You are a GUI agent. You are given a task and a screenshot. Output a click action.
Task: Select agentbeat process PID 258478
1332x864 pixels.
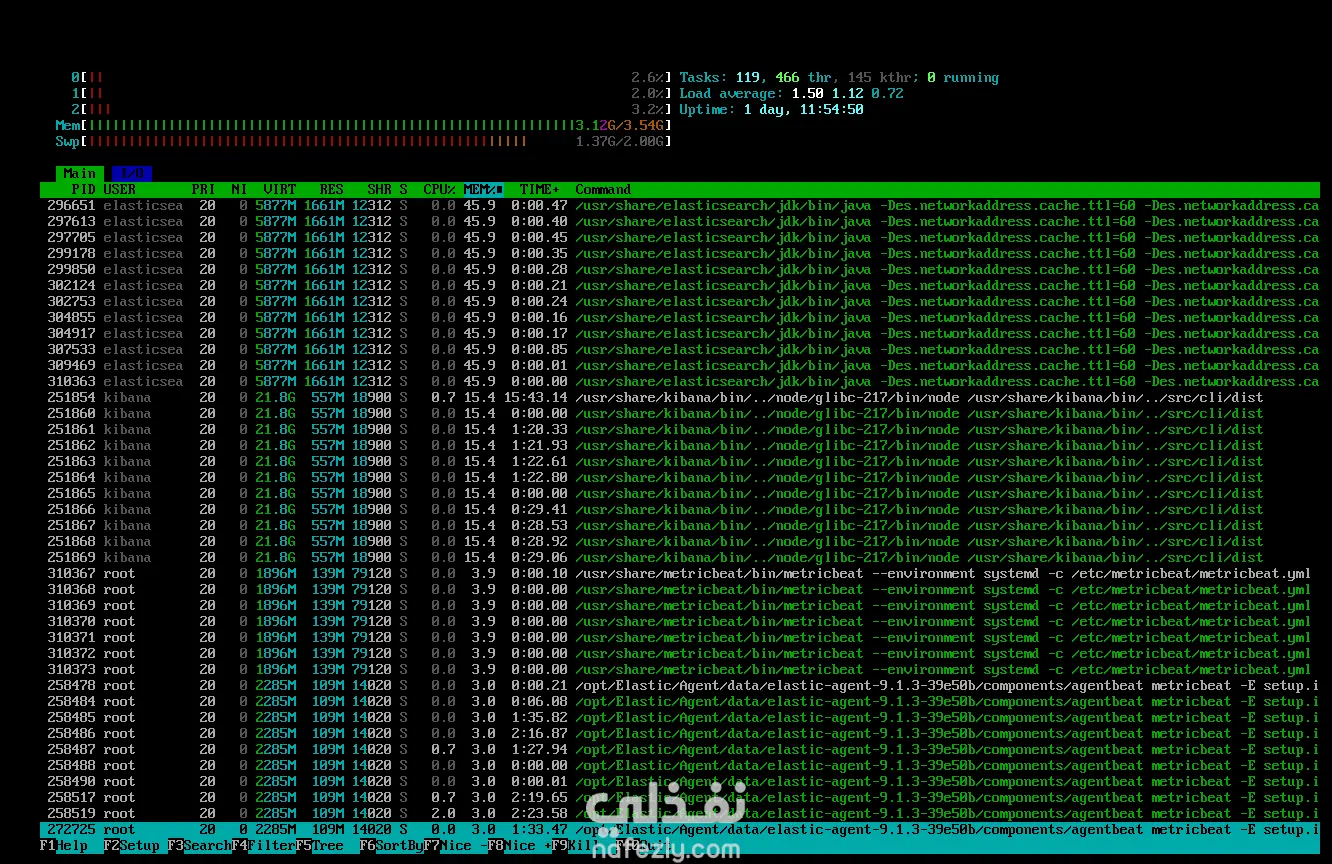click(x=680, y=685)
